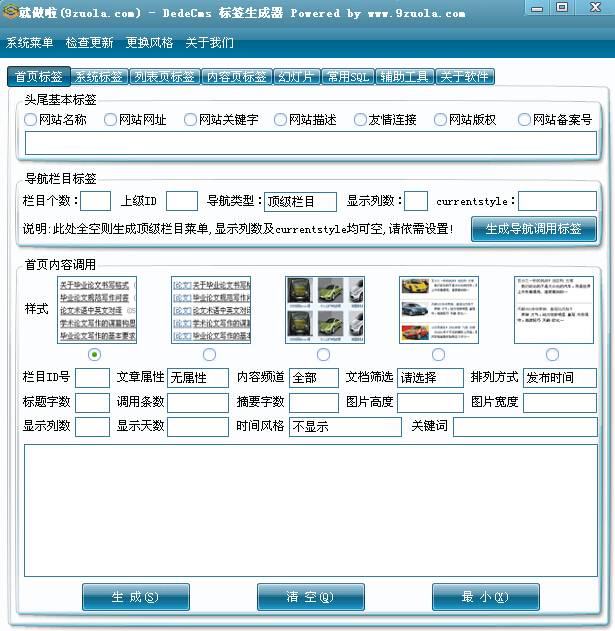Switch to the 关于软件 tab
The image size is (615, 631).
coord(465,76)
